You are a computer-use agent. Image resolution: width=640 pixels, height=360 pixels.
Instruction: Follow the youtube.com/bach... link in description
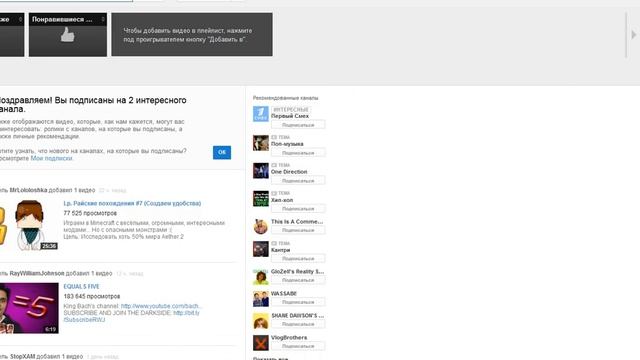click(161, 306)
